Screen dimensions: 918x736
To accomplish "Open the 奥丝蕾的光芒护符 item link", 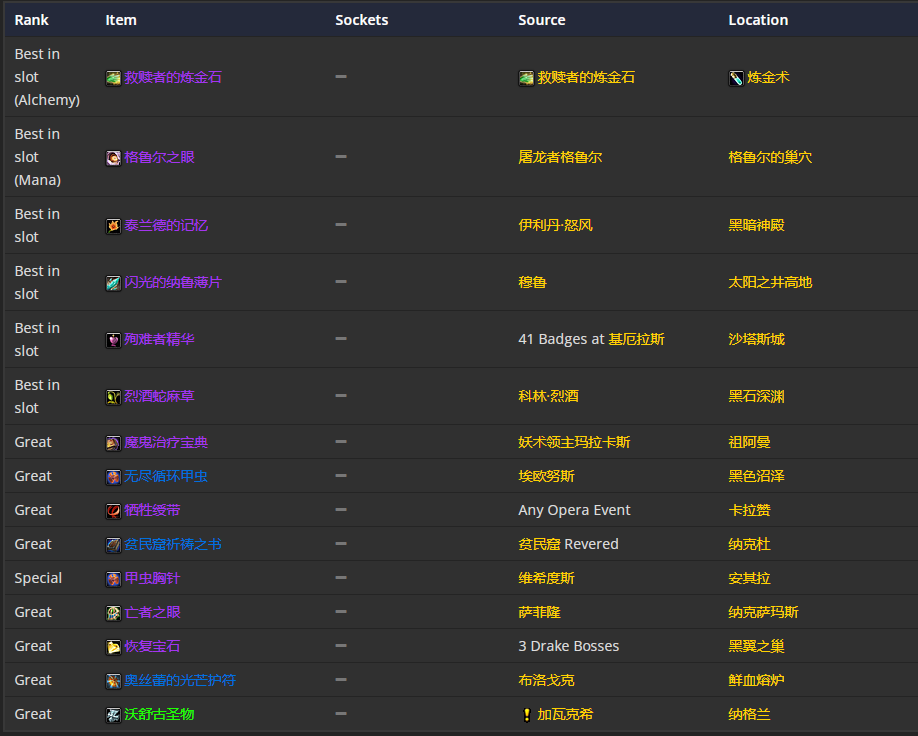I will [180, 680].
